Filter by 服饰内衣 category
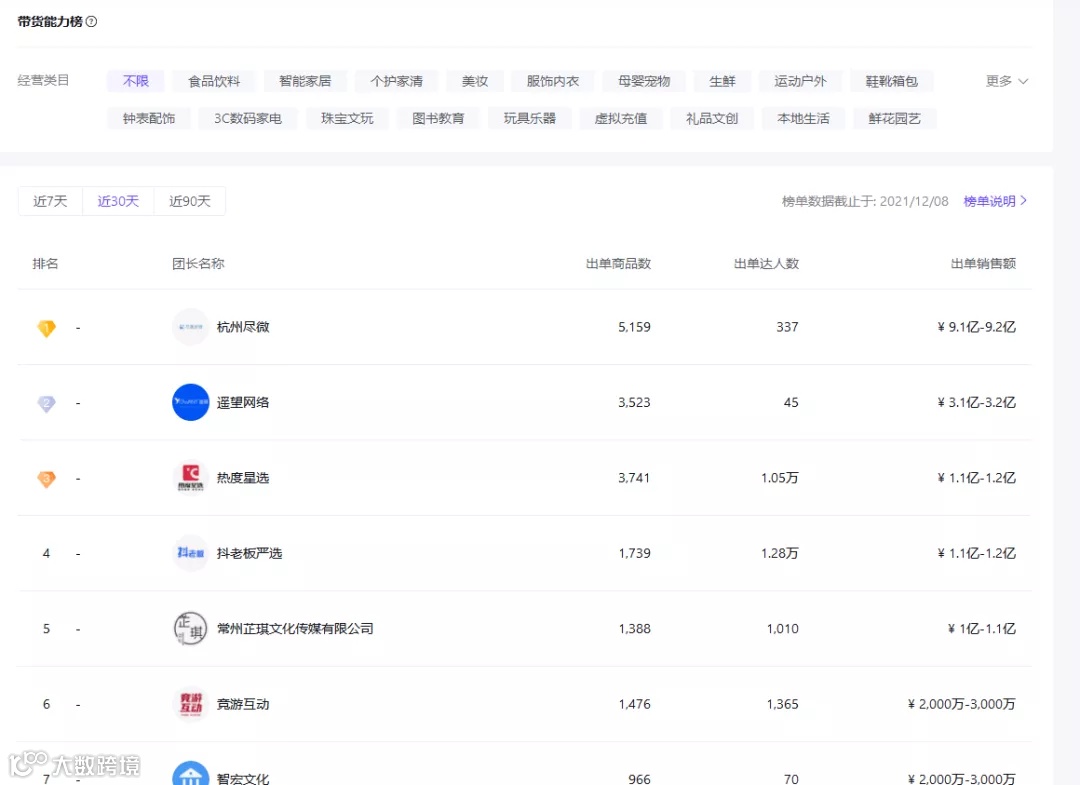This screenshot has height=785, width=1080. [552, 81]
